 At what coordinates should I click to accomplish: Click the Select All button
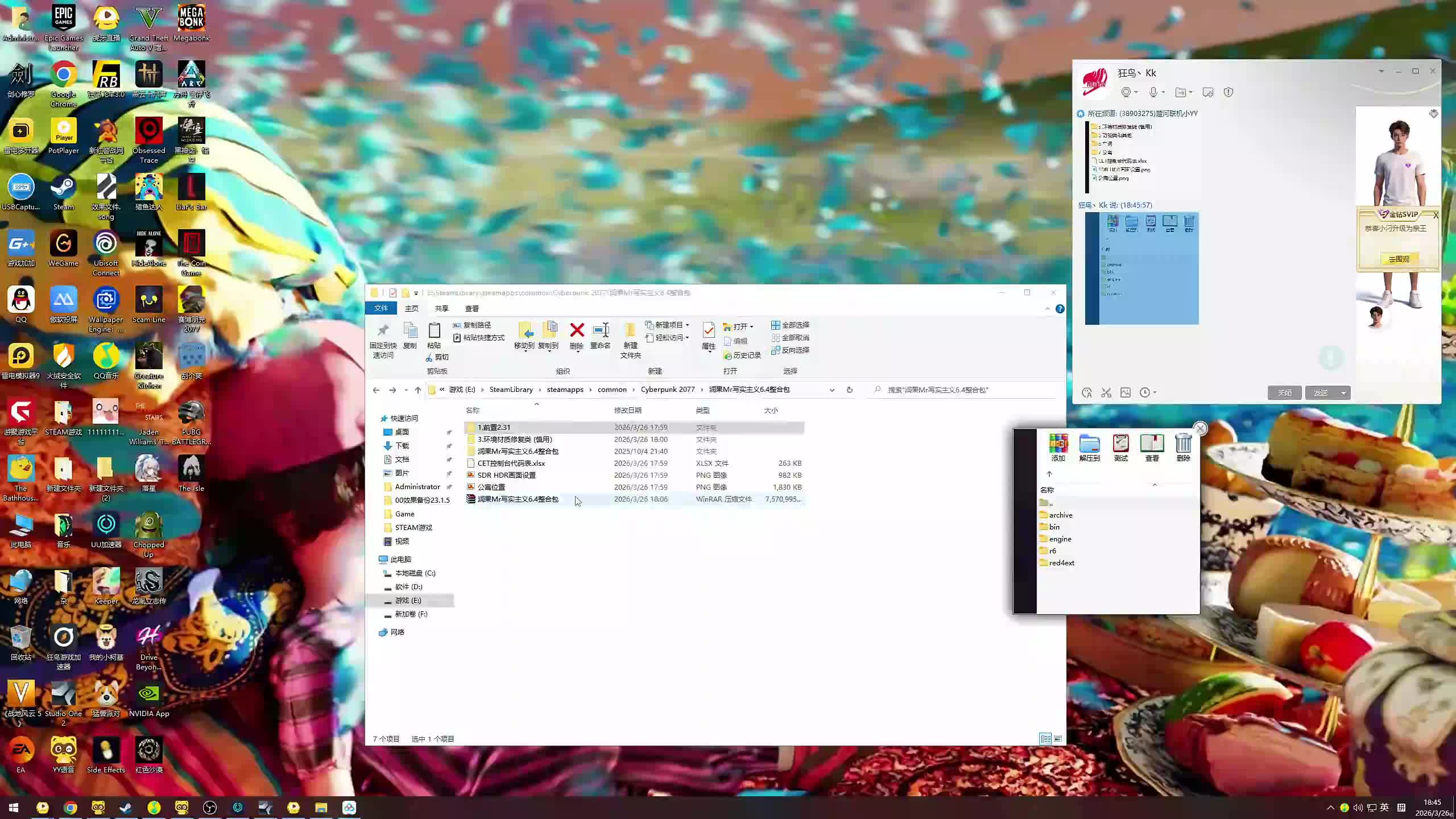(x=790, y=325)
